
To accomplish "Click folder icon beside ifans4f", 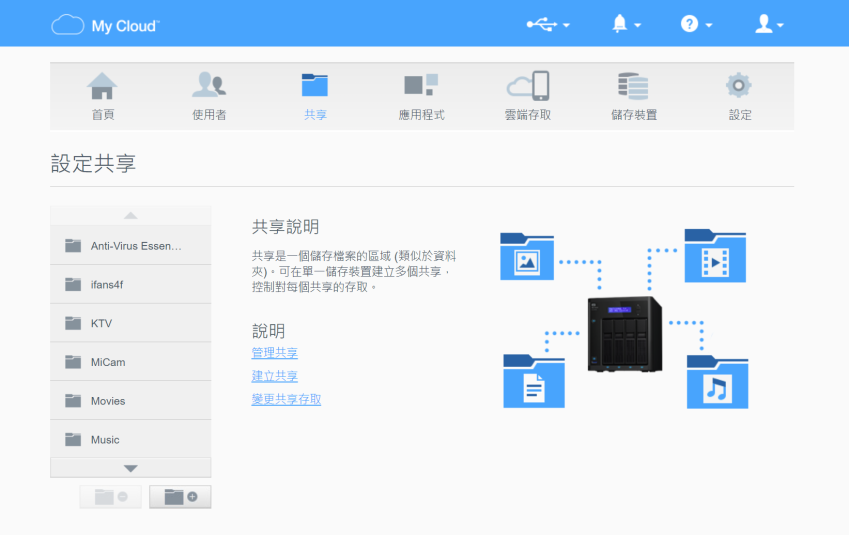I will coord(73,284).
